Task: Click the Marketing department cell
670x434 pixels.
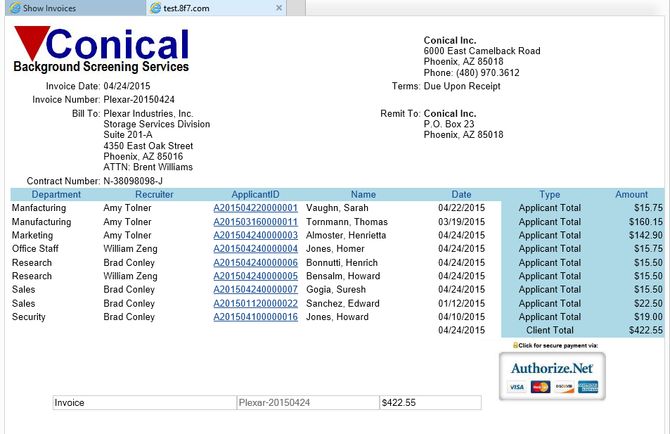Action: 32,235
